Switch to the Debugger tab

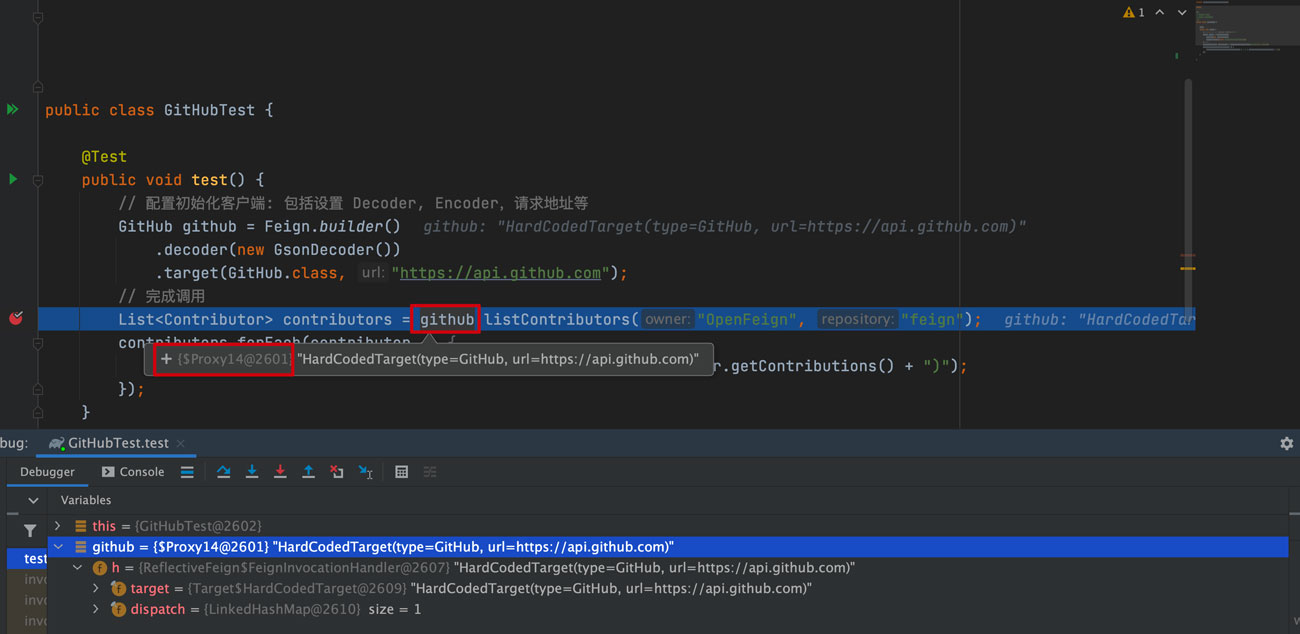[x=47, y=472]
